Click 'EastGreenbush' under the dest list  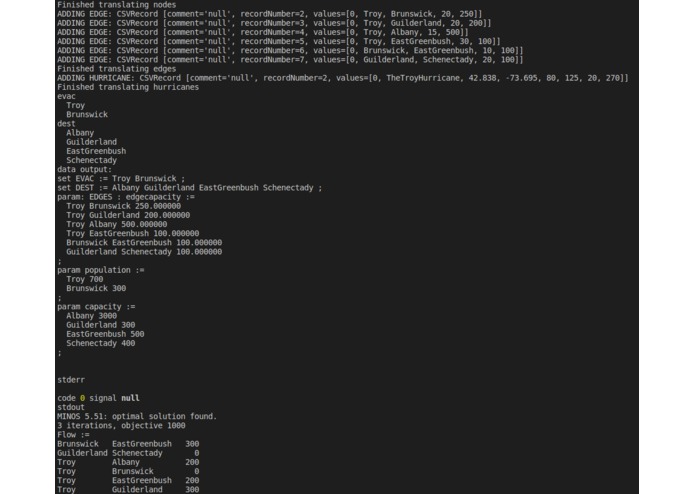(96, 151)
